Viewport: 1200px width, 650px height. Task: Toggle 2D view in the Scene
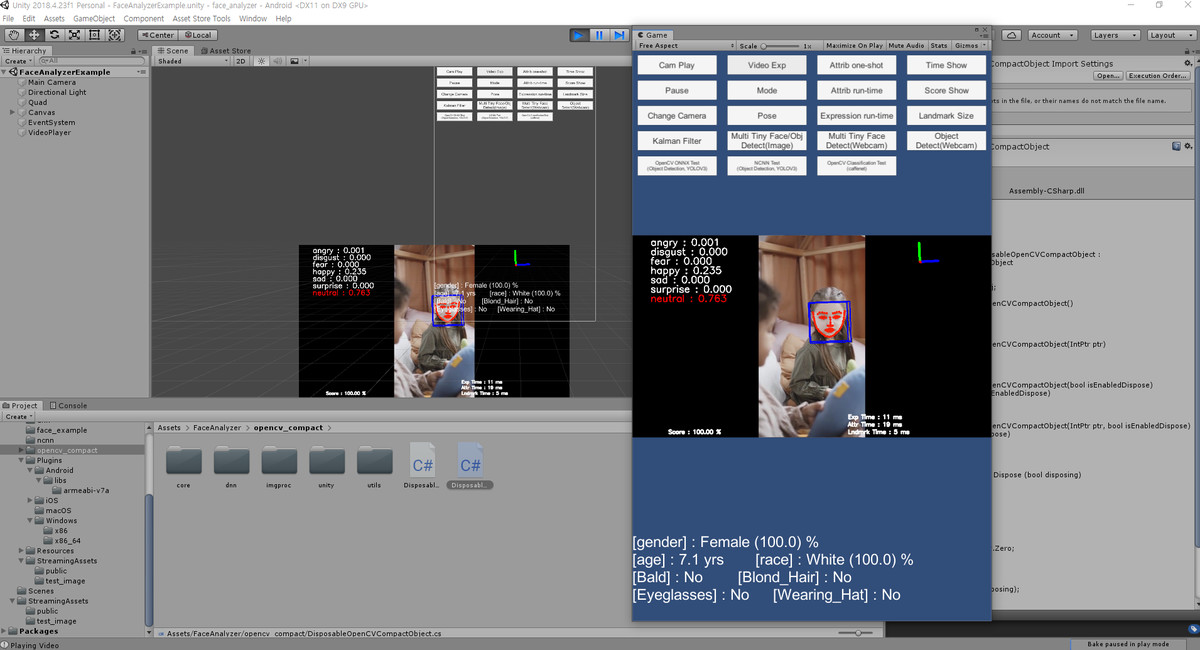coord(240,61)
